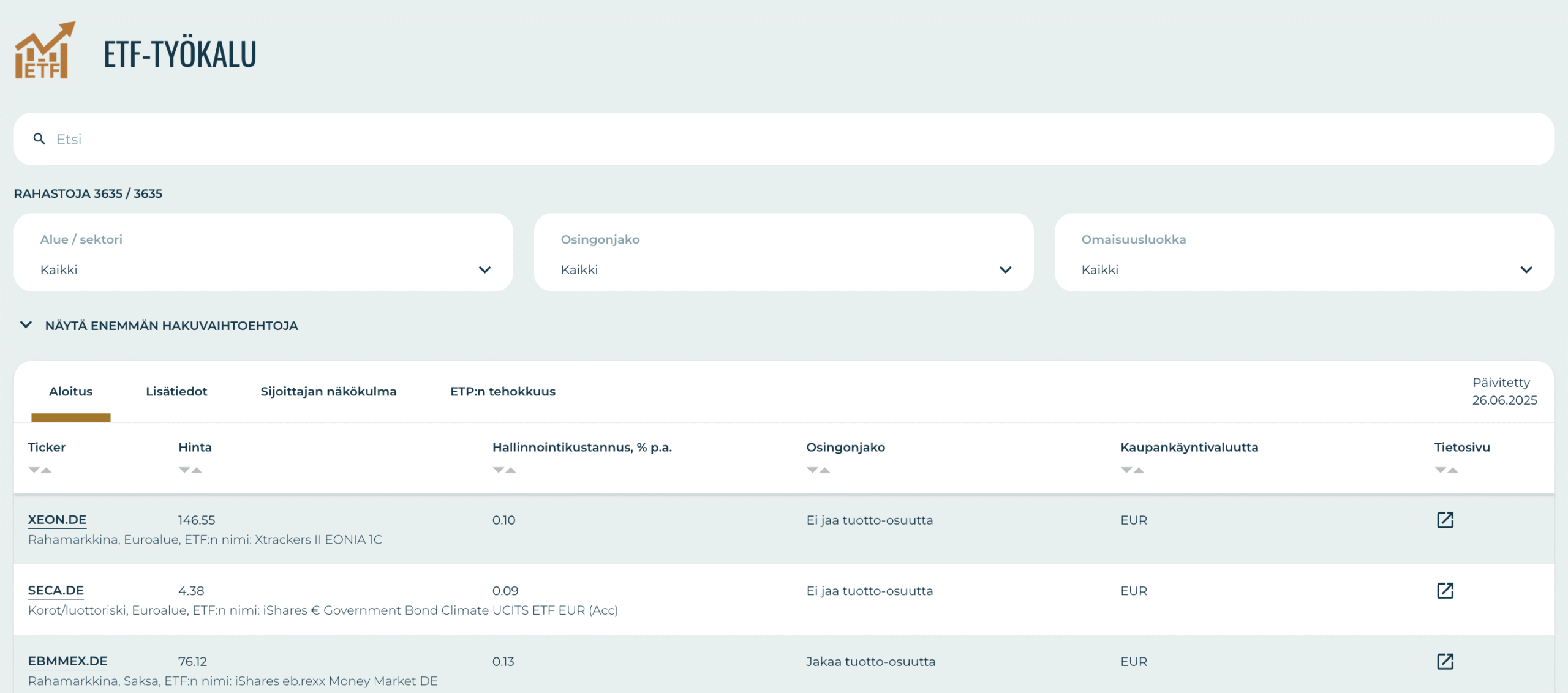This screenshot has width=1568, height=693.
Task: Focus the Etsi search field
Action: (x=784, y=139)
